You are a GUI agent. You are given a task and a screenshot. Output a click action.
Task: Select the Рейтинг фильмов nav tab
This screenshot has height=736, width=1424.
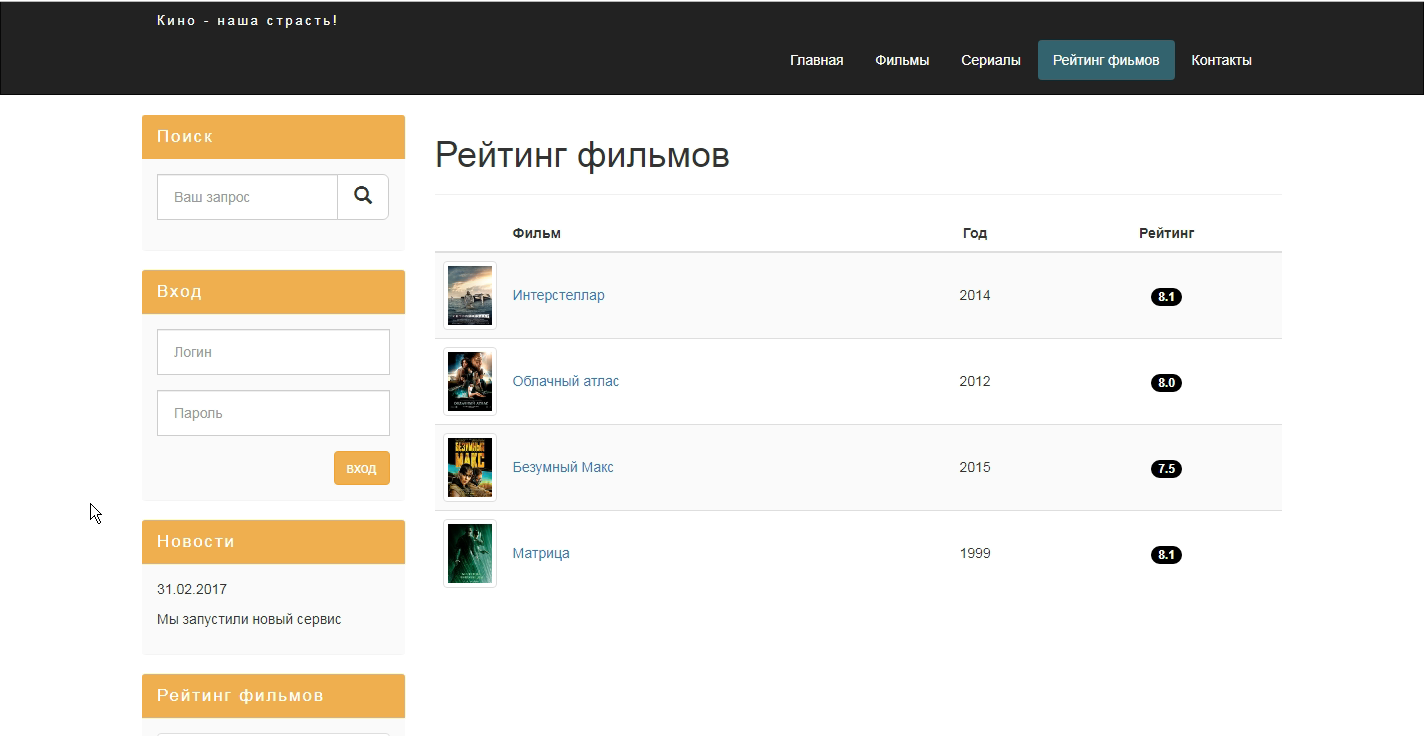pos(1106,60)
